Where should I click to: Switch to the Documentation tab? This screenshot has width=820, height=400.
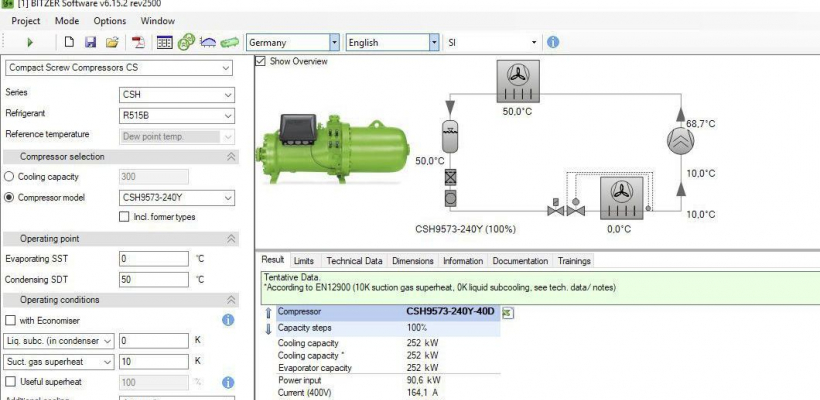(x=520, y=261)
